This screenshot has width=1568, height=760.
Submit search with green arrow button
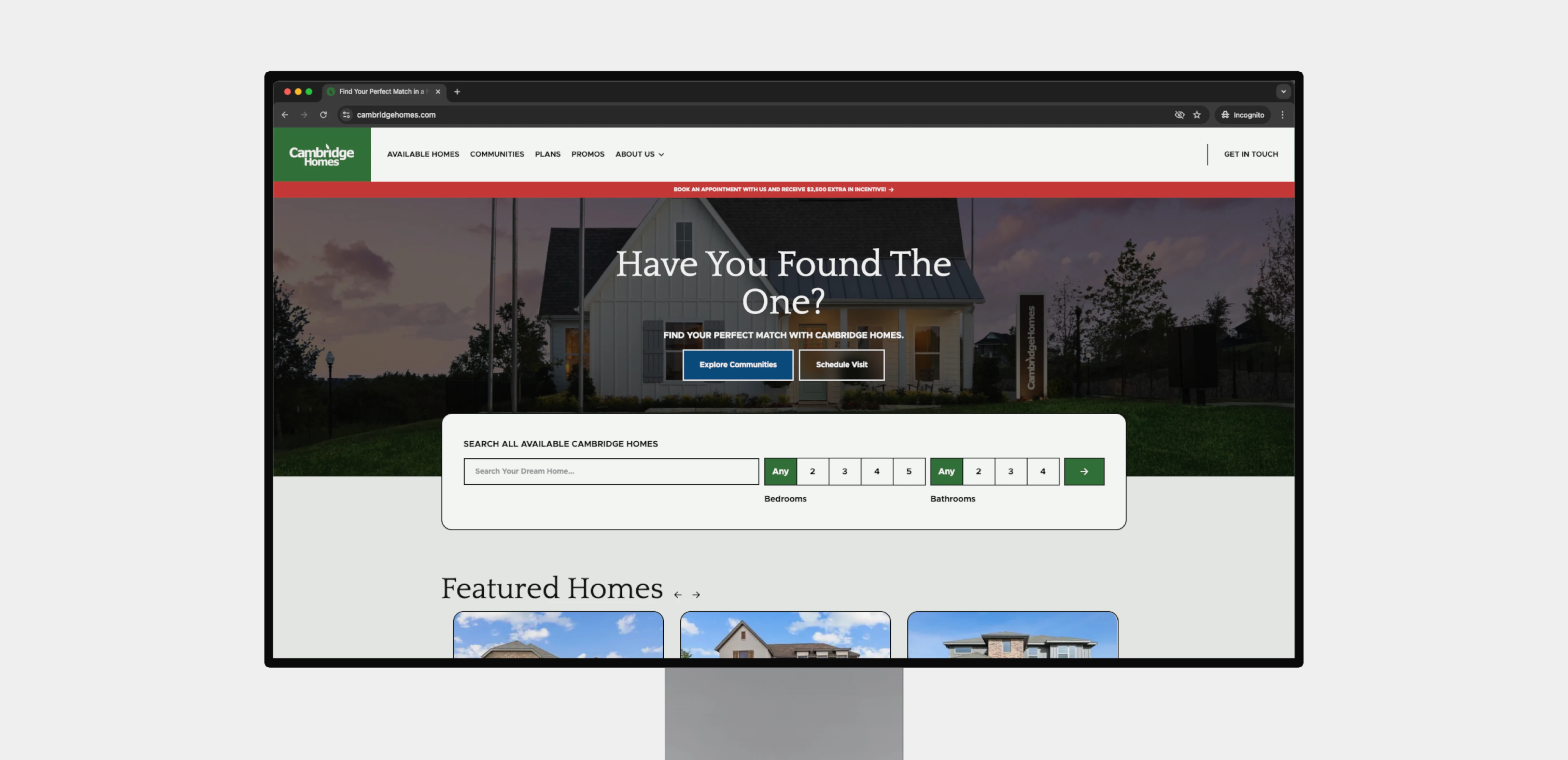[1084, 471]
